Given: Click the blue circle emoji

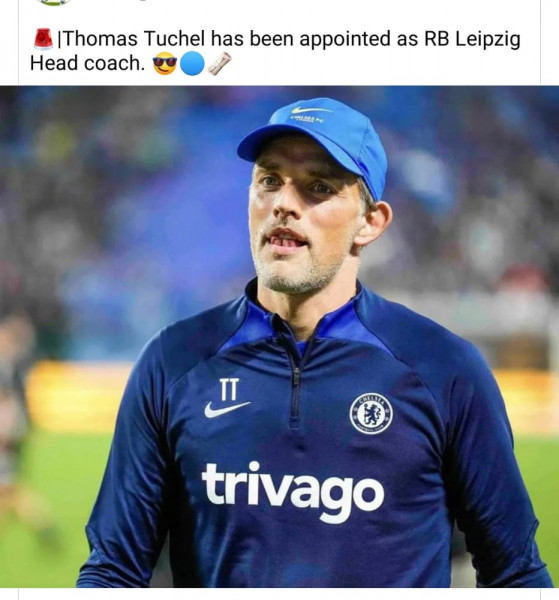Looking at the screenshot, I should point(192,64).
